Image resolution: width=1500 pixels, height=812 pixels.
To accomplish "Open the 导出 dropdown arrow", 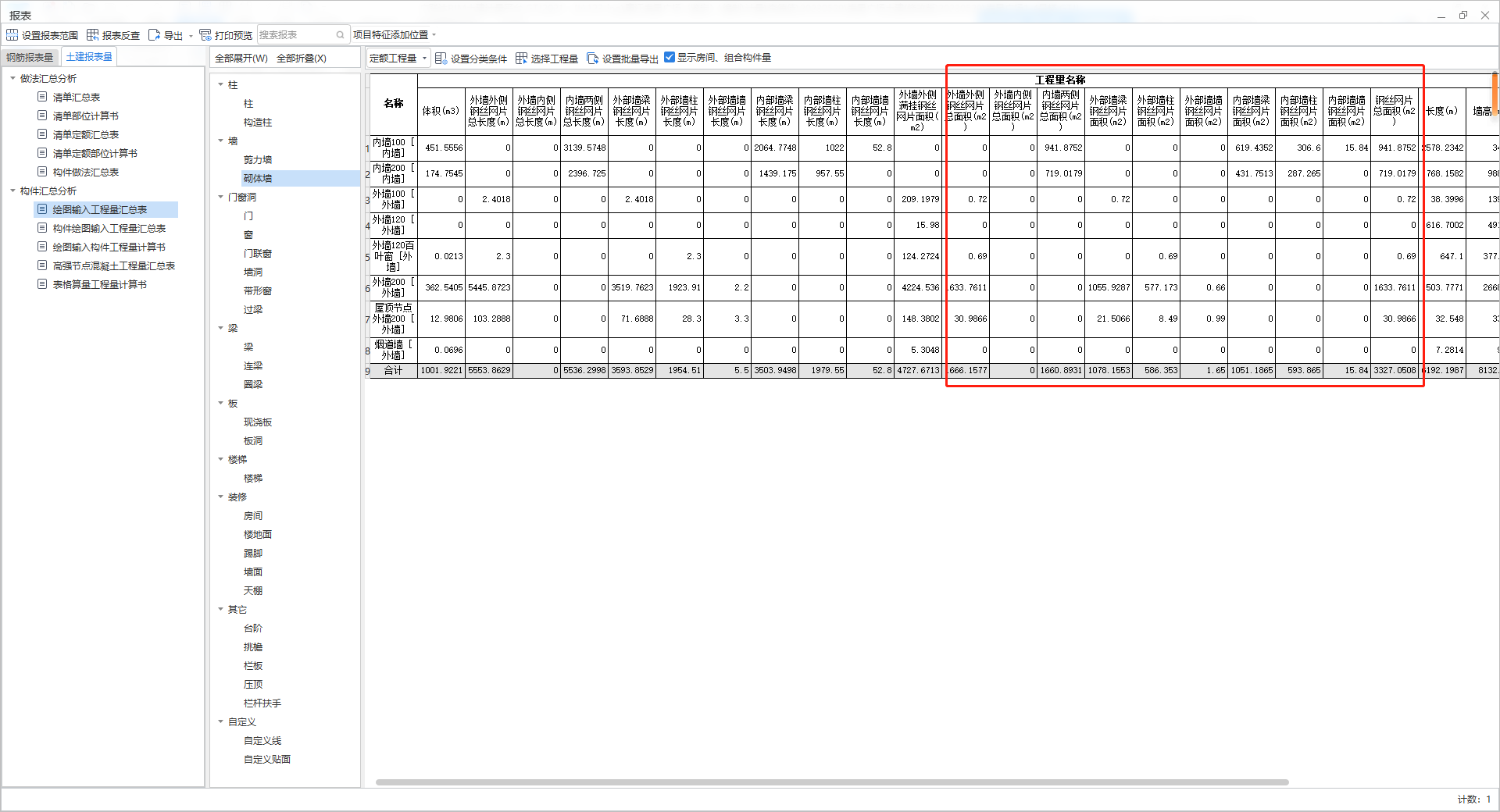I will pyautogui.click(x=191, y=36).
